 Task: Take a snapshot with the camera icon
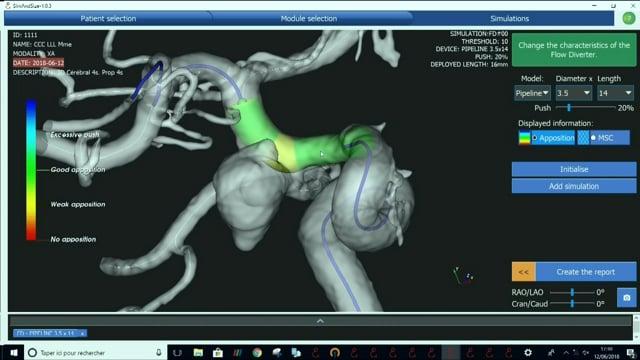626,298
